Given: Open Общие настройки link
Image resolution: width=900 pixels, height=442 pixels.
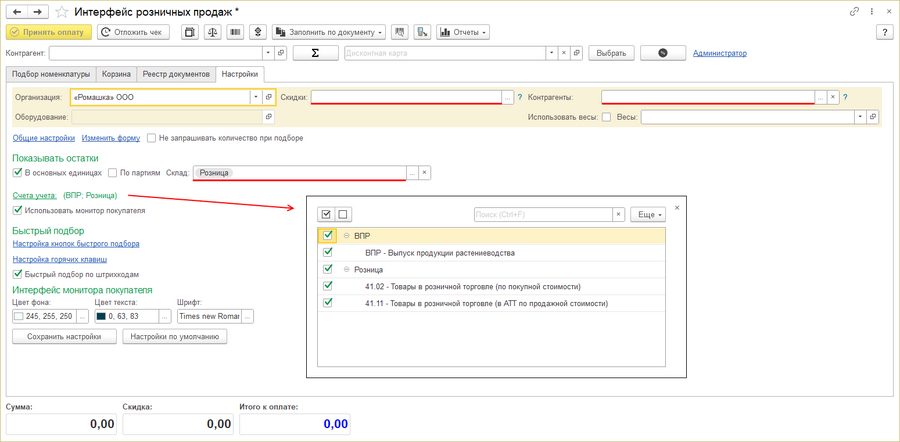Looking at the screenshot, I should 44,138.
